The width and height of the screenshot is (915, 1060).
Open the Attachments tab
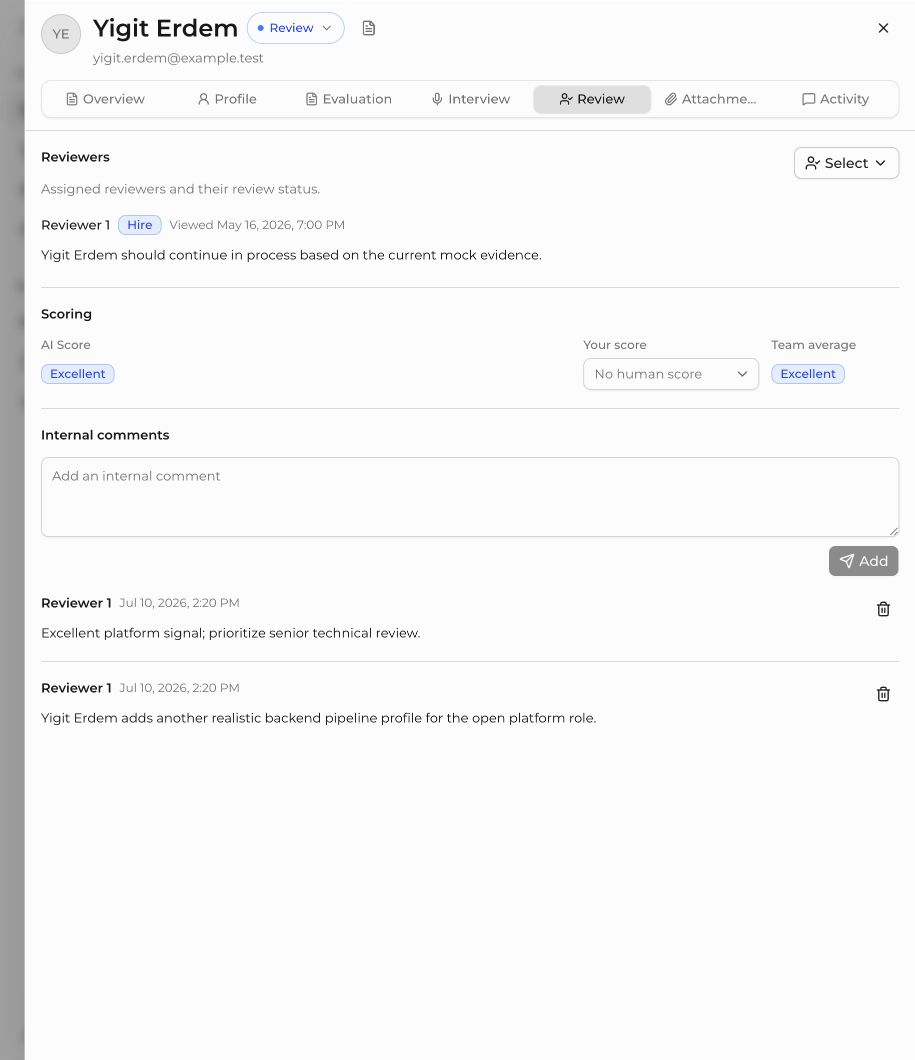[711, 99]
